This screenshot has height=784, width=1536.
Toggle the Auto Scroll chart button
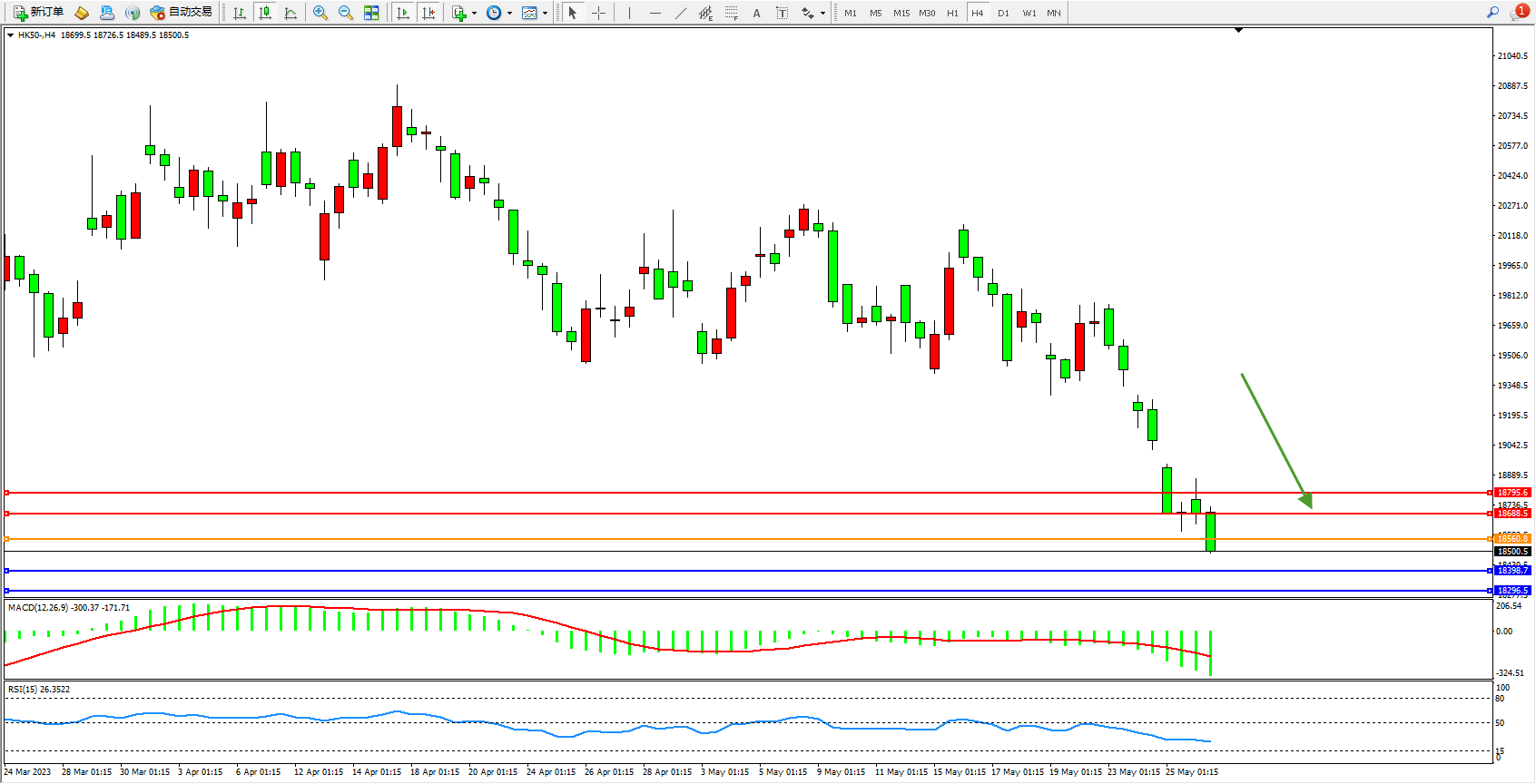403,13
